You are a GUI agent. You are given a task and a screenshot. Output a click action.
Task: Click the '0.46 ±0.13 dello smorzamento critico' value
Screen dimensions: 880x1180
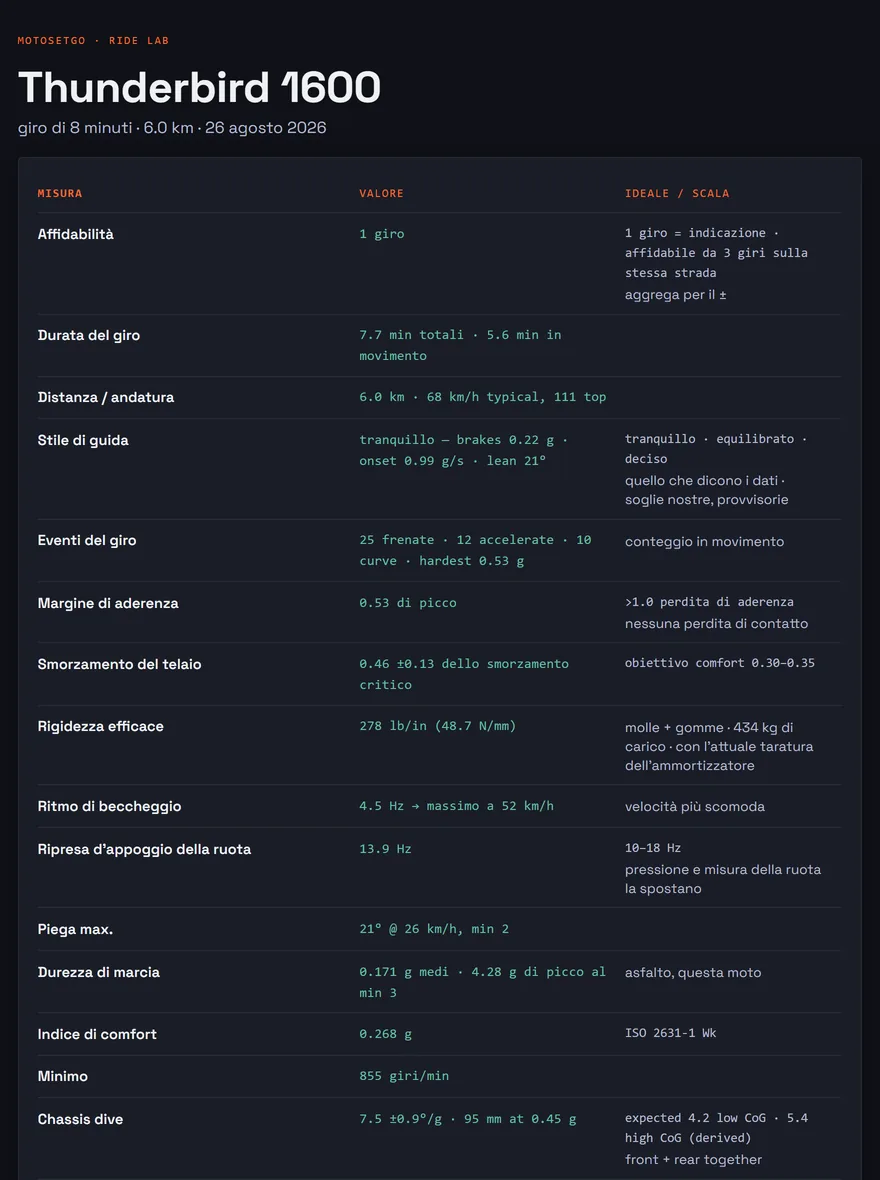pyautogui.click(x=464, y=674)
